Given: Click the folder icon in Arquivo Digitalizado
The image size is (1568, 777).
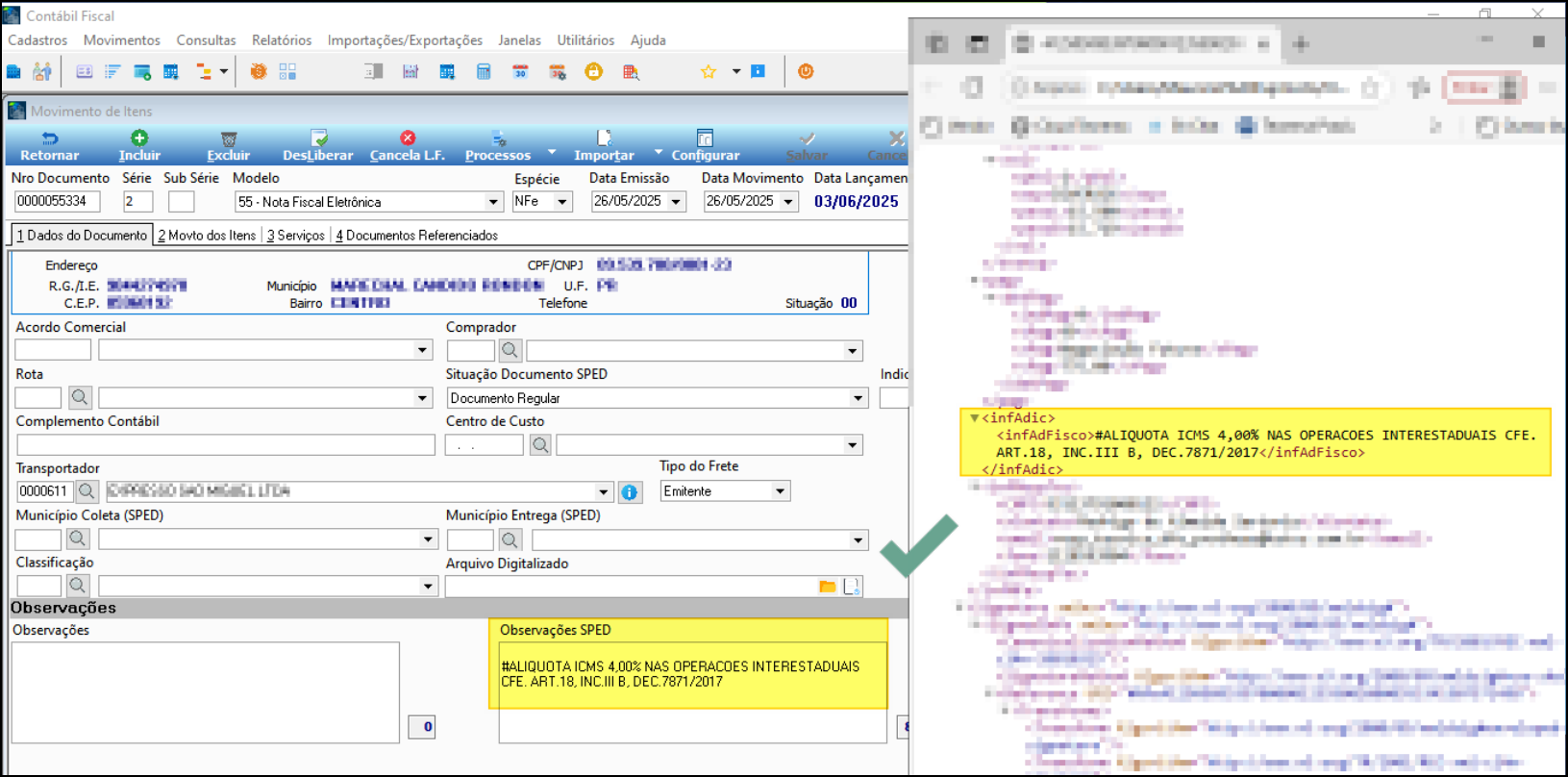Looking at the screenshot, I should [x=827, y=586].
